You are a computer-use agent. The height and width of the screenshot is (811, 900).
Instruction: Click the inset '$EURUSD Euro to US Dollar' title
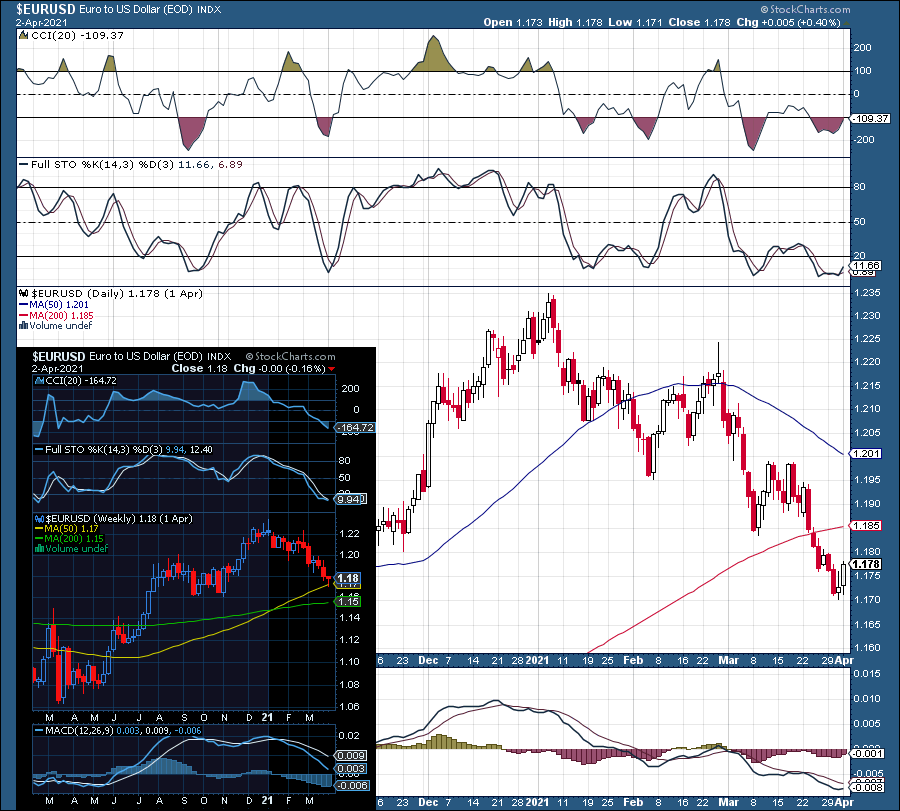(x=131, y=356)
